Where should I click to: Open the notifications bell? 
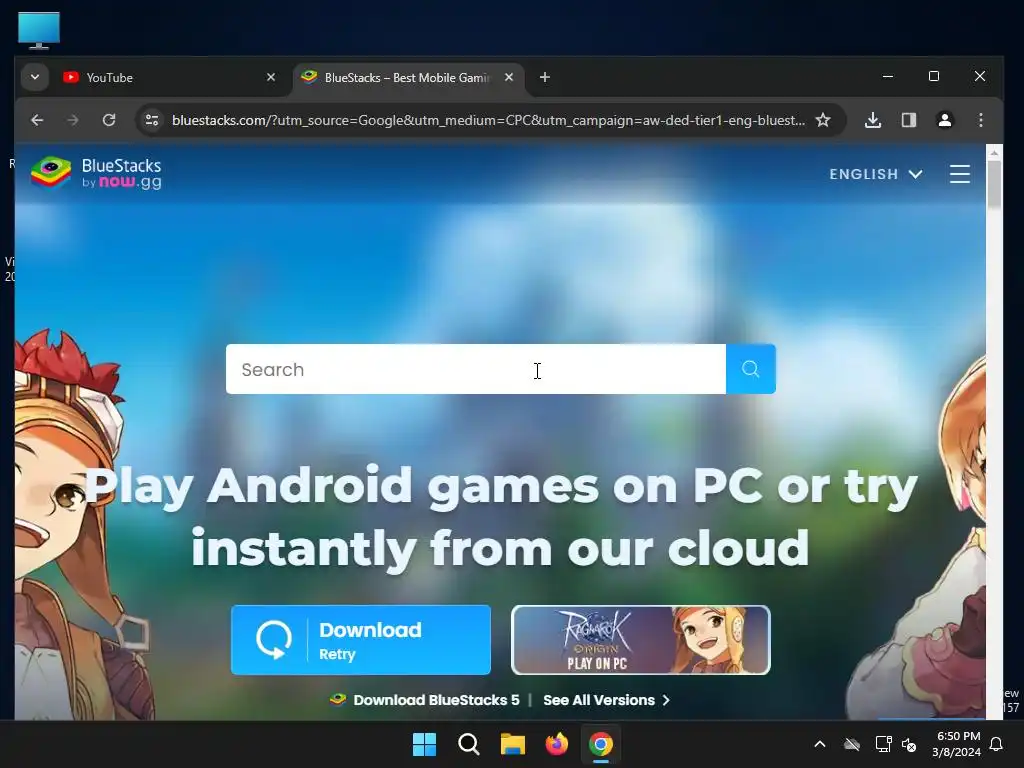[x=997, y=744]
